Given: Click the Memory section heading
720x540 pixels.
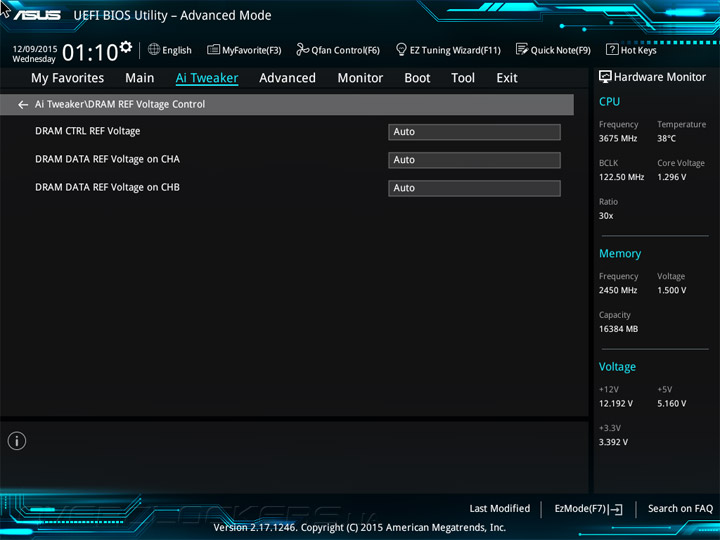Looking at the screenshot, I should [x=620, y=253].
